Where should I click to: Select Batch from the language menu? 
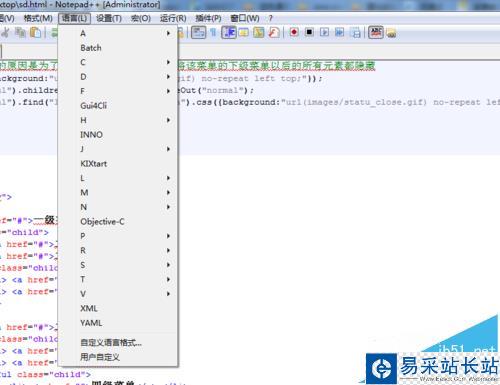(118, 48)
